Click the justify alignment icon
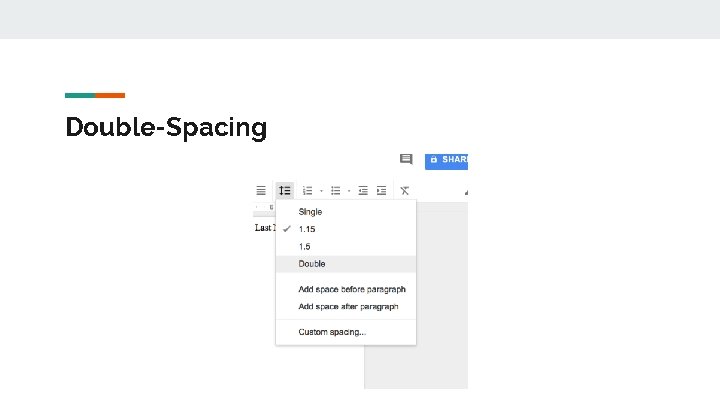Screen dimensions: 720x405 [x=261, y=191]
